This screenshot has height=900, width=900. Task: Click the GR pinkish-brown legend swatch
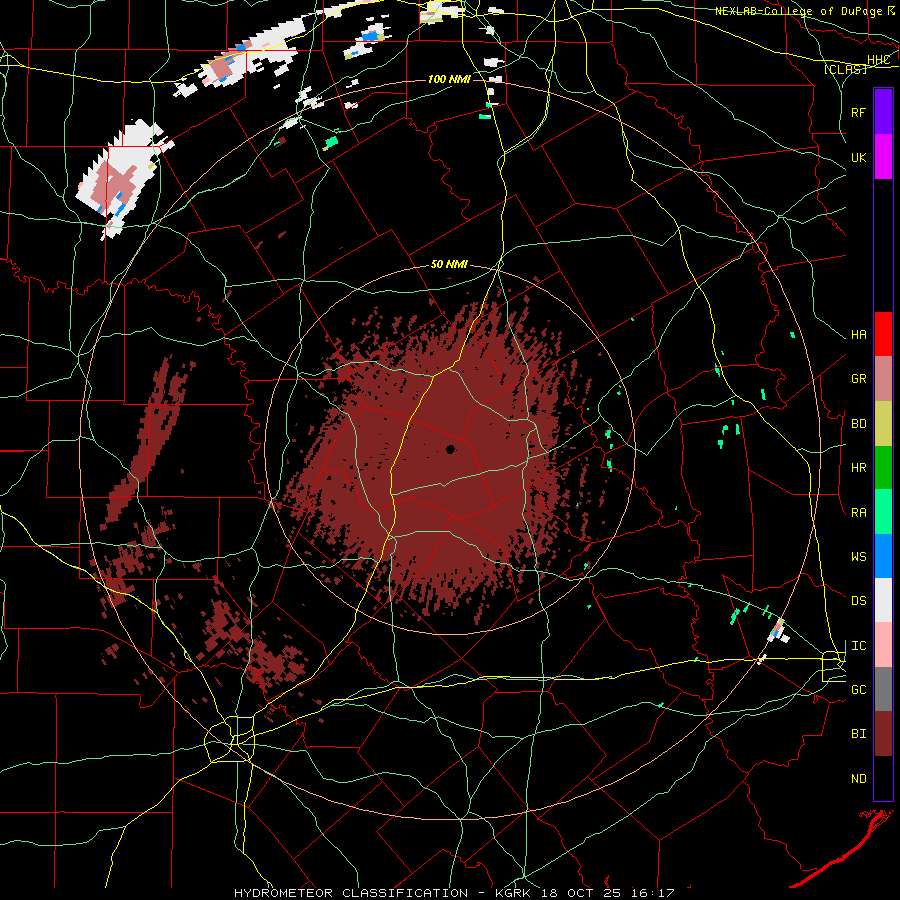pyautogui.click(x=883, y=379)
